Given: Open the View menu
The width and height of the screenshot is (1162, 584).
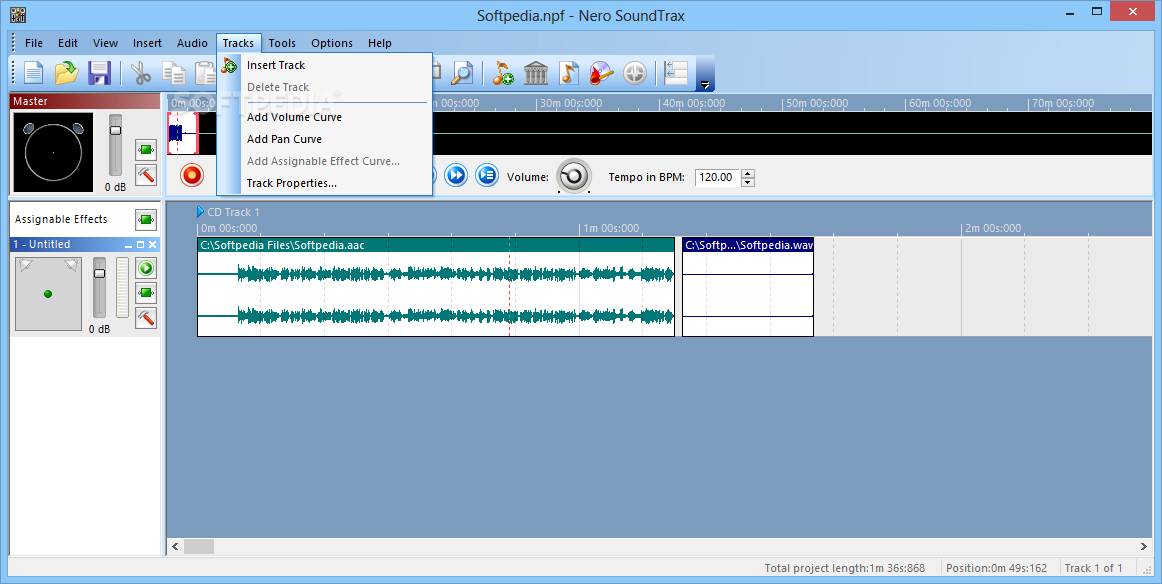Looking at the screenshot, I should 105,43.
